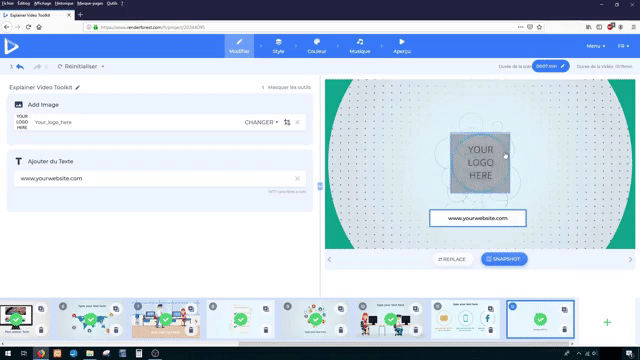The width and height of the screenshot is (640, 360).
Task: Rename project using the pencil icon
Action: click(x=78, y=87)
